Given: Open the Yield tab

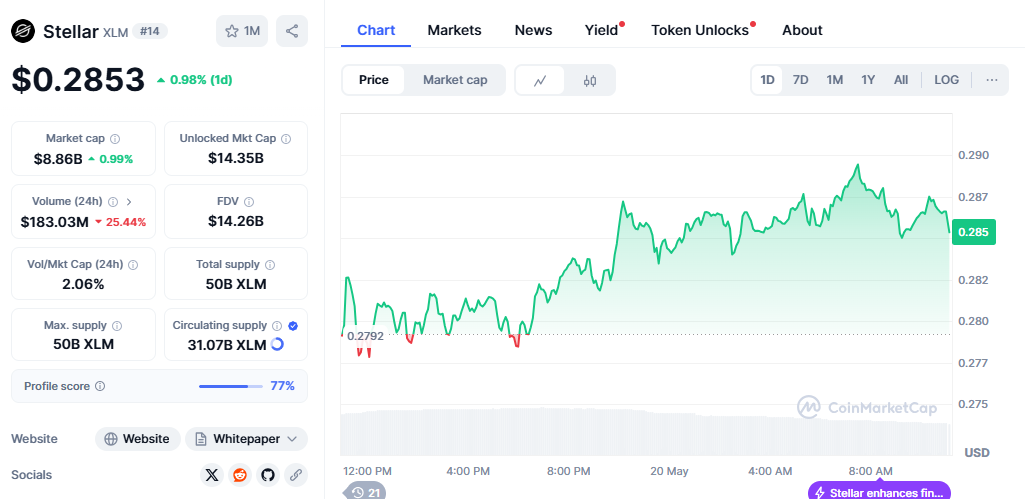Looking at the screenshot, I should [601, 30].
